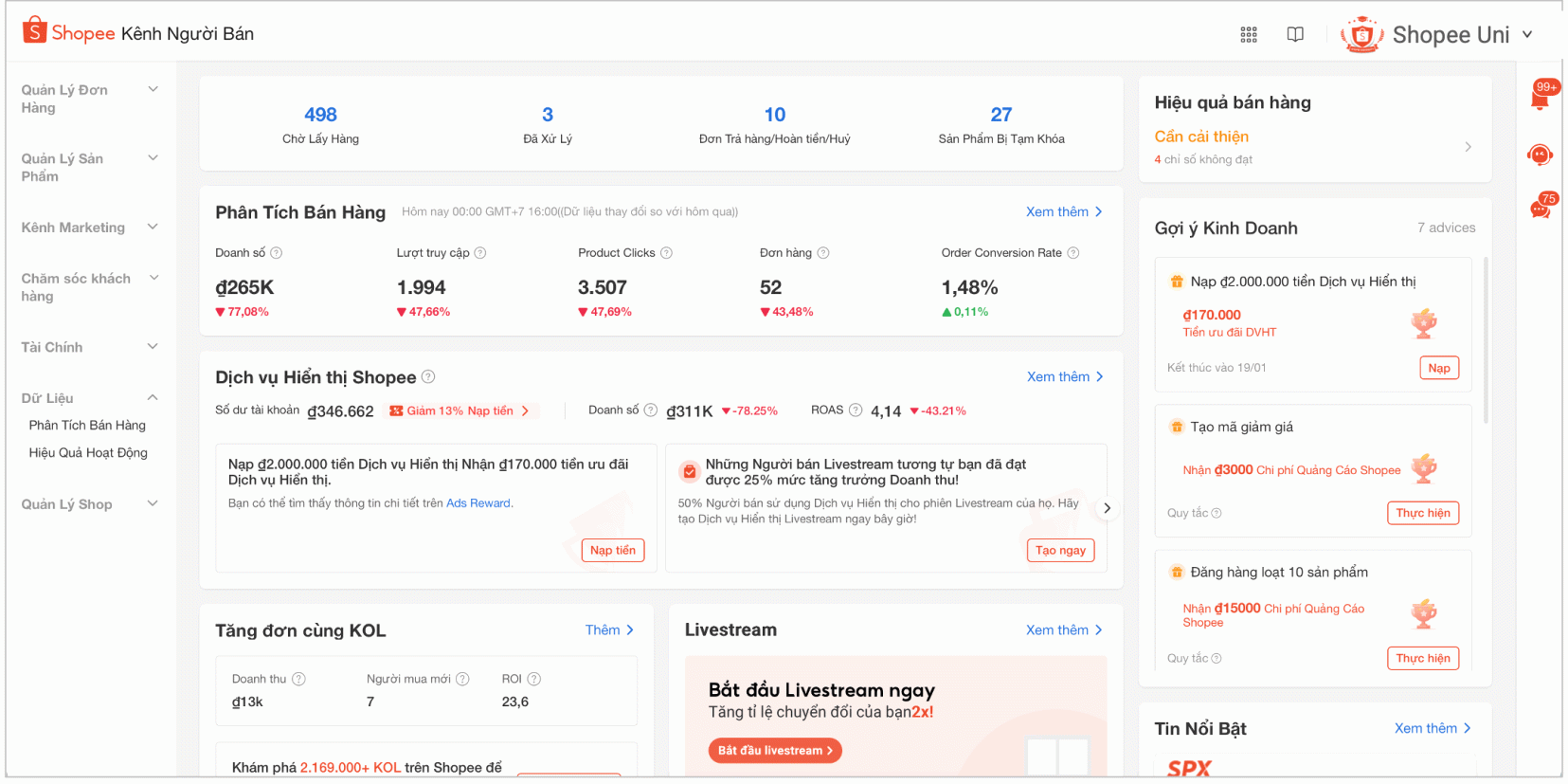This screenshot has width=1568, height=784.
Task: Expand the Quản Lý Đơn Hàng menu
Action: click(153, 90)
